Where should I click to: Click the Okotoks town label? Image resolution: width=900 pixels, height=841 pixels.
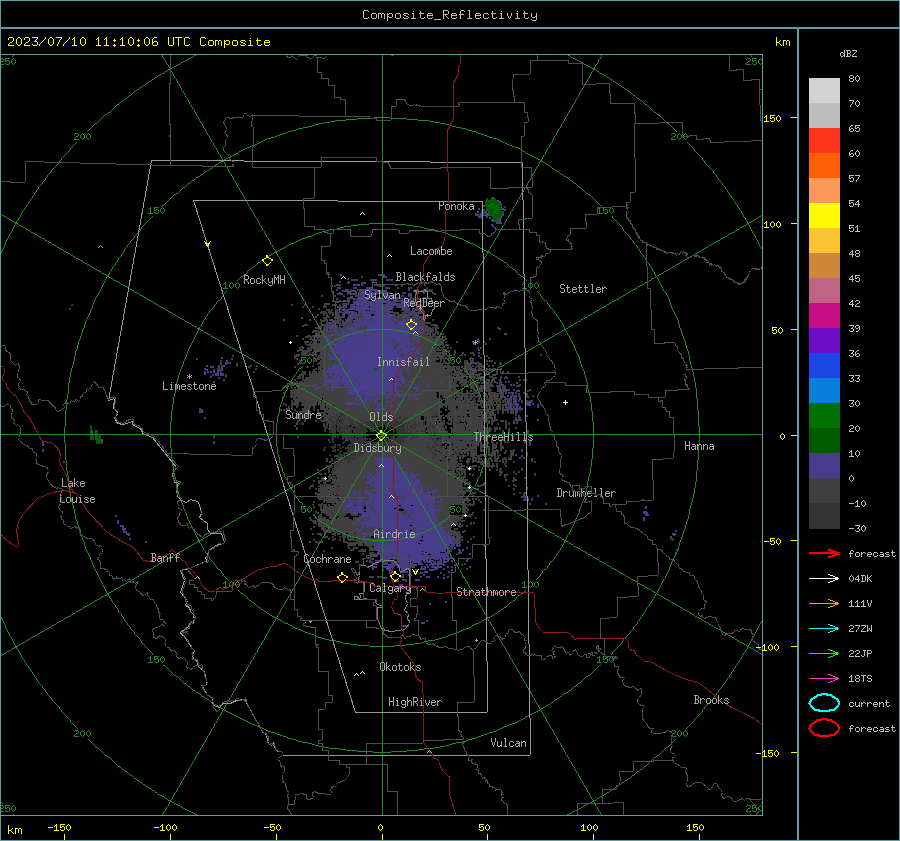coord(400,667)
